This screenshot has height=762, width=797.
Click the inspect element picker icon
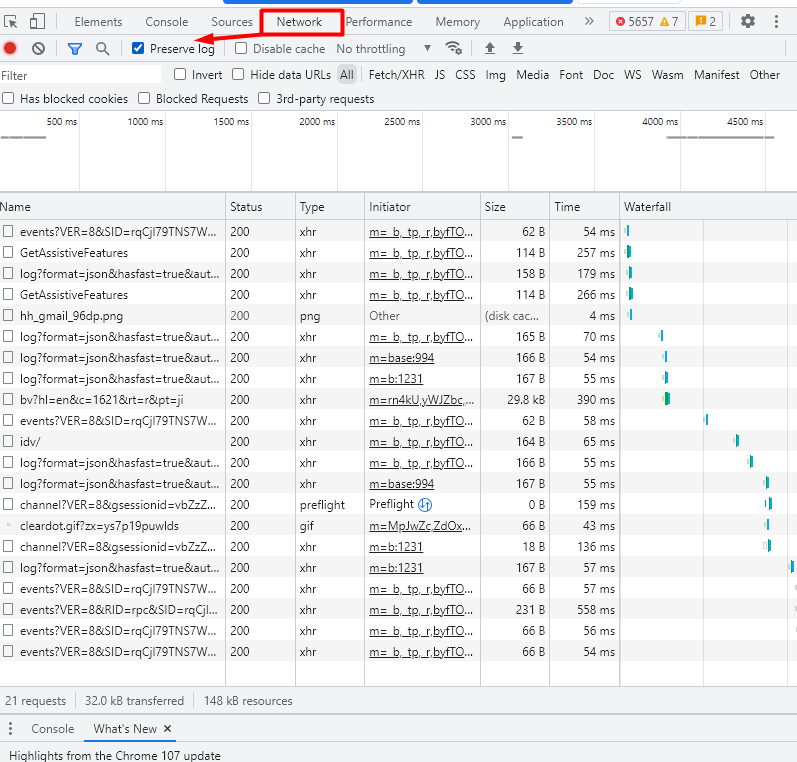[x=11, y=21]
